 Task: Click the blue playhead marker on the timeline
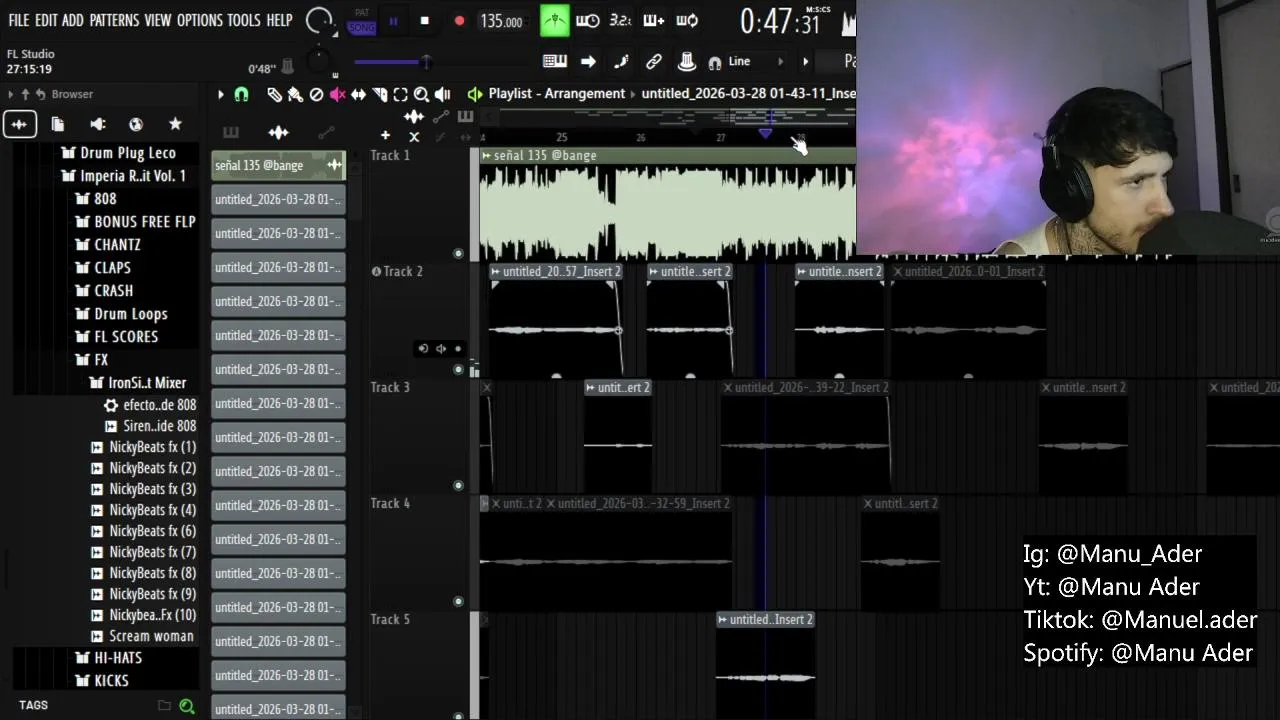point(765,133)
